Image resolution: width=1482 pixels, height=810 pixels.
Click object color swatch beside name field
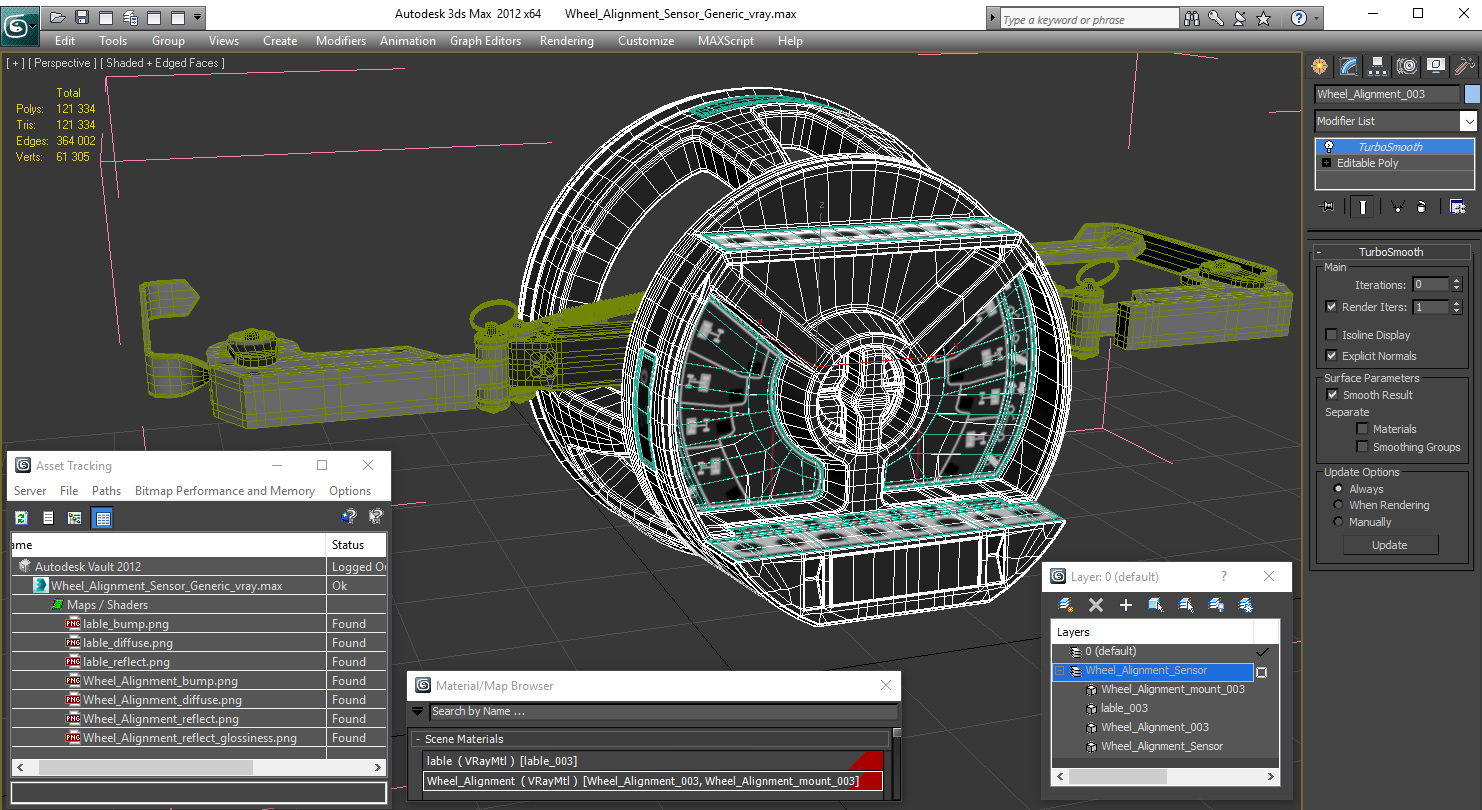tap(1472, 94)
